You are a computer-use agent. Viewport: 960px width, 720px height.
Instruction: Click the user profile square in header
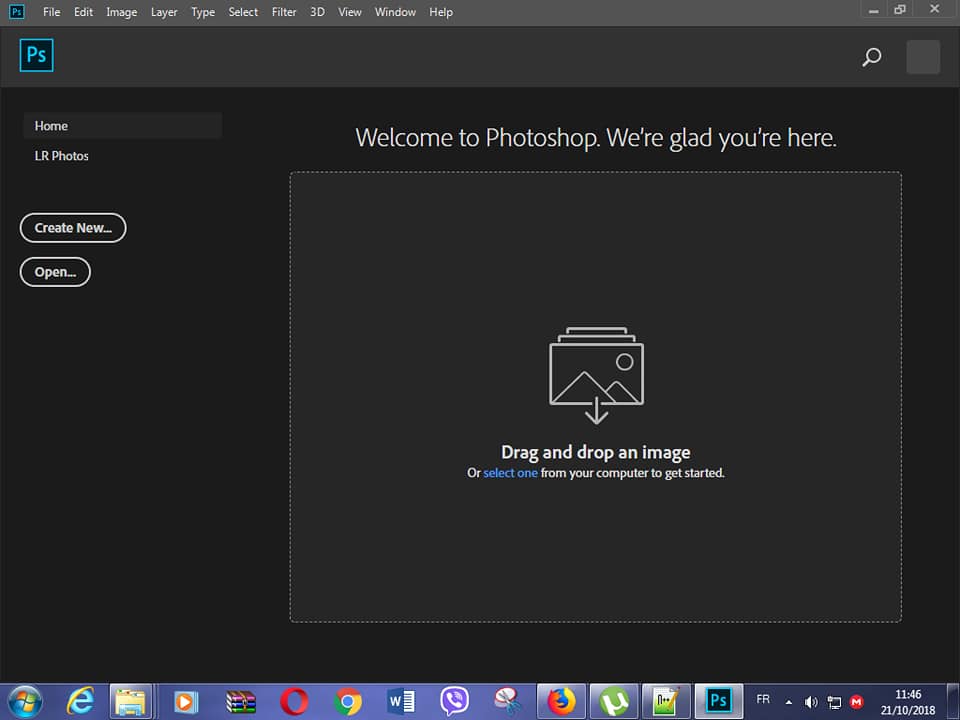click(x=923, y=57)
